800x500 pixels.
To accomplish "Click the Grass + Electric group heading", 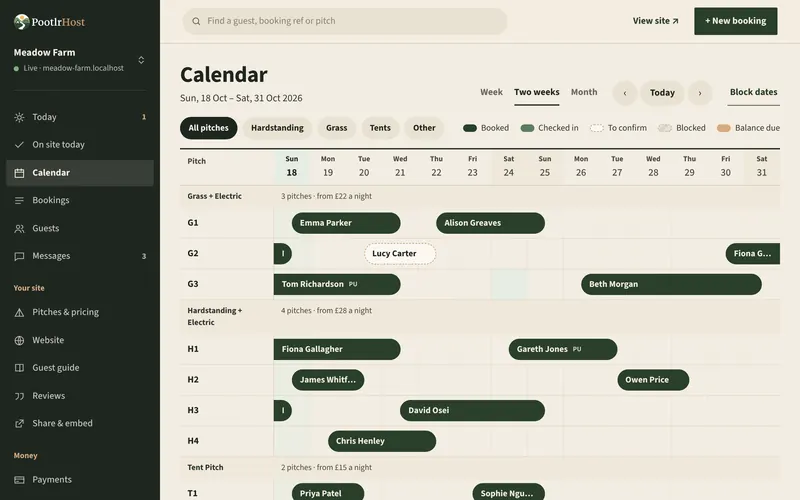I will (x=214, y=196).
